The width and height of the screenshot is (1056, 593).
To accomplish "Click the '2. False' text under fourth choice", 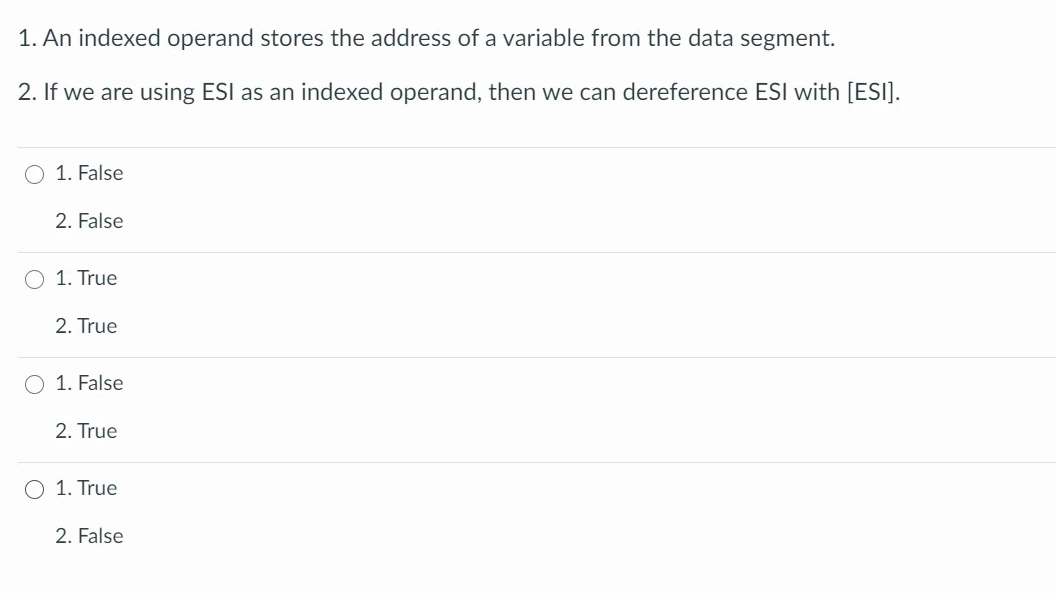I will tap(90, 536).
